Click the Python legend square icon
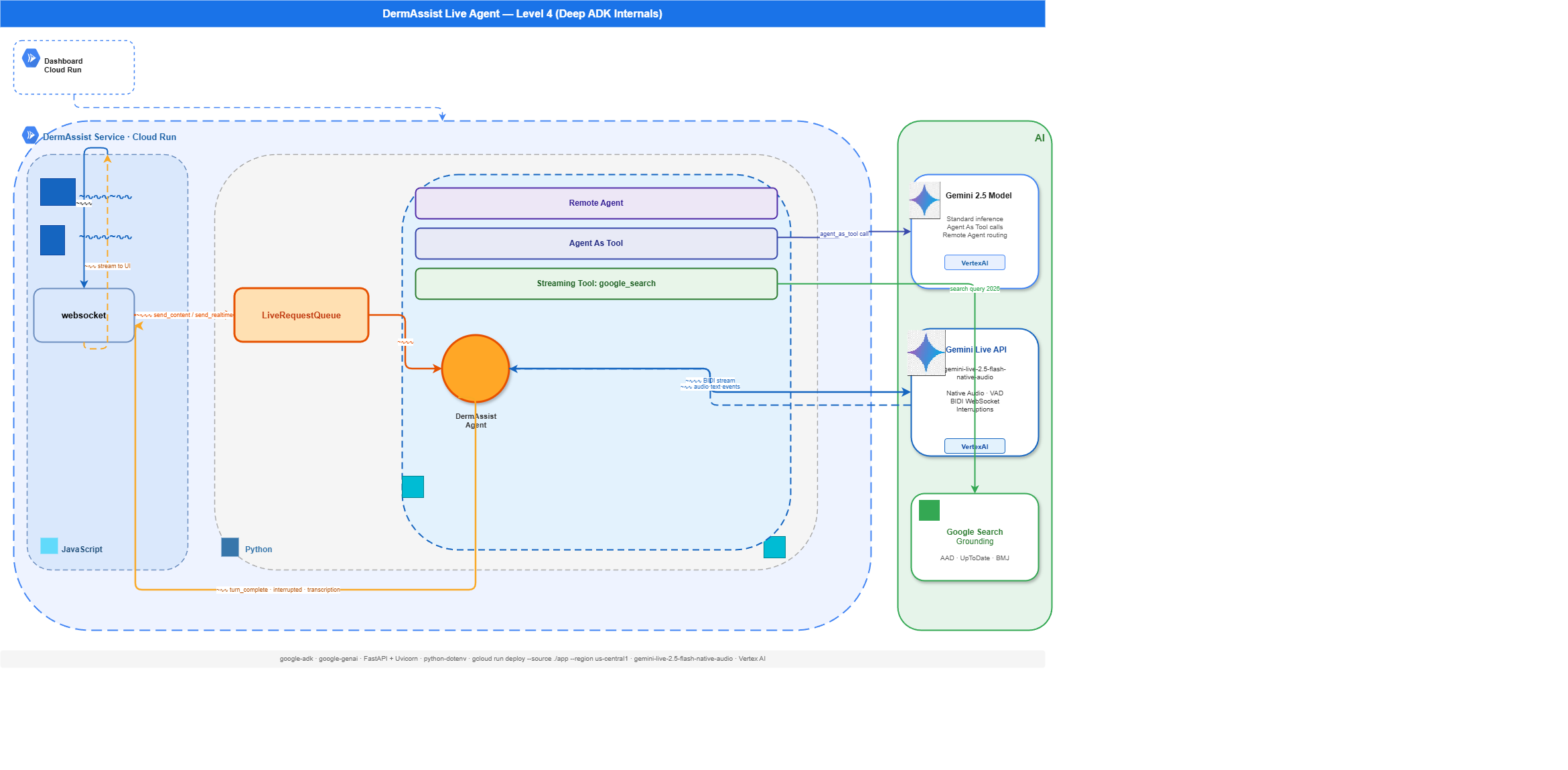The width and height of the screenshot is (1568, 770). [x=230, y=547]
